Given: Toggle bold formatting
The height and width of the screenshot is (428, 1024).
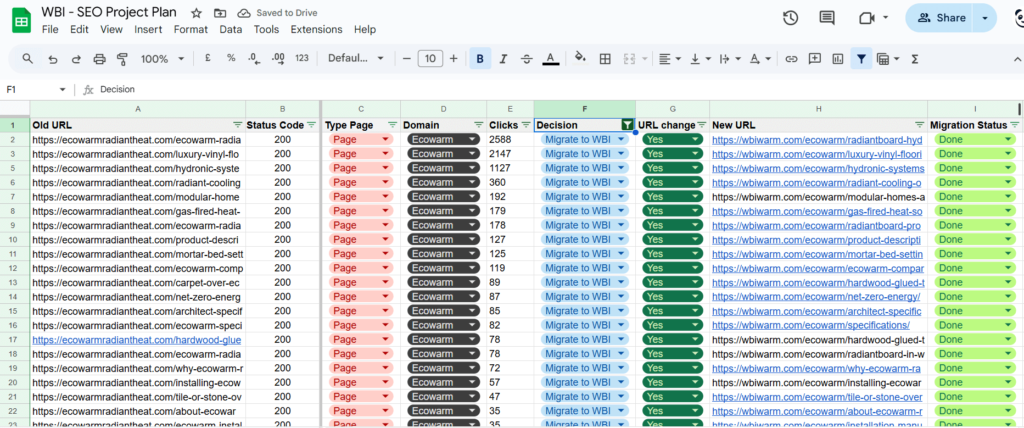Looking at the screenshot, I should pos(480,59).
